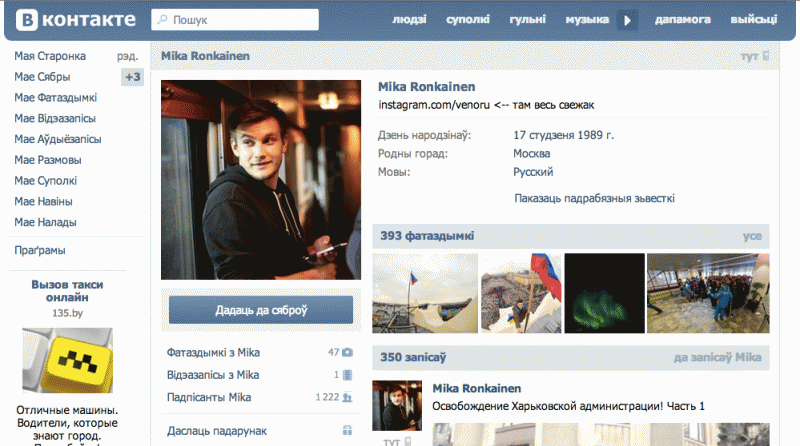Image resolution: width=800 pixels, height=446 pixels.
Task: Click post author name Mika Ronkainen
Action: click(477, 388)
